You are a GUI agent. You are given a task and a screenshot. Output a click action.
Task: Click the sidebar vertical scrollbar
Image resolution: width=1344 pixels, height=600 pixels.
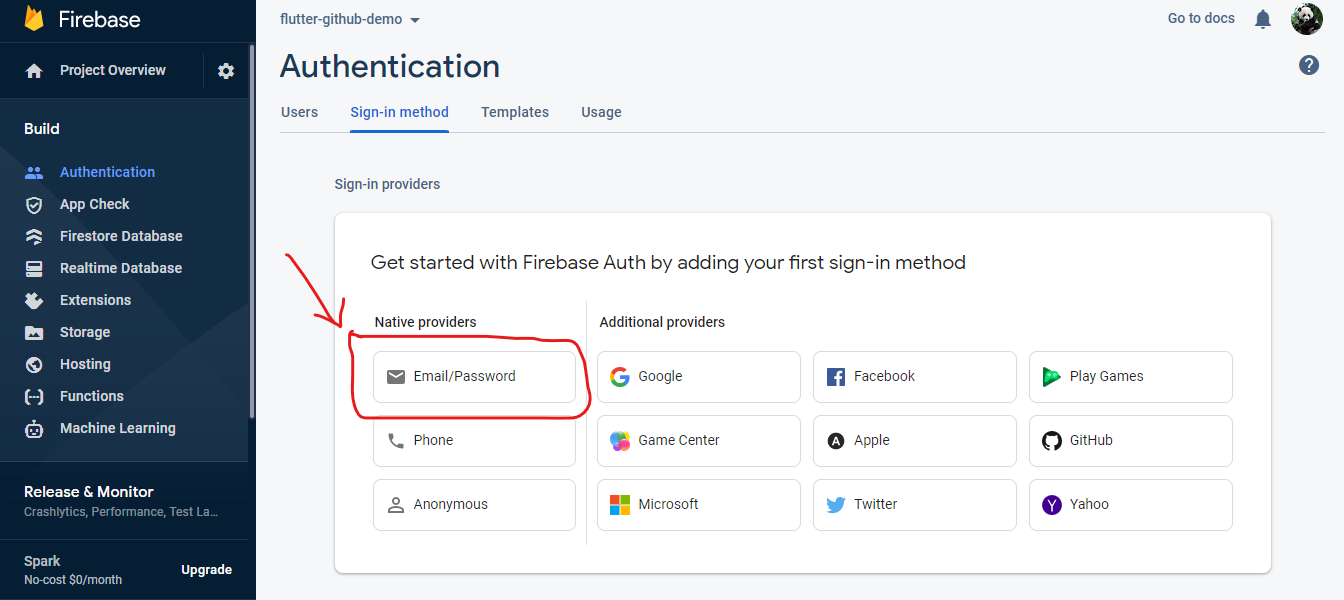point(252,231)
